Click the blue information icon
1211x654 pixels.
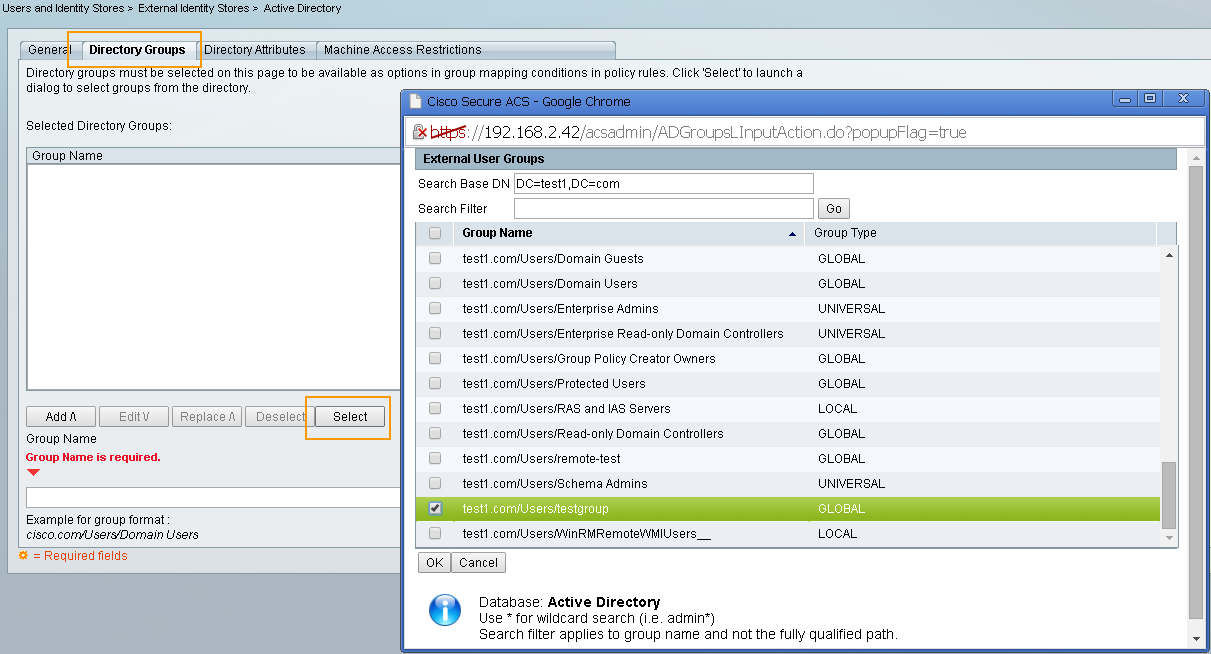[444, 609]
